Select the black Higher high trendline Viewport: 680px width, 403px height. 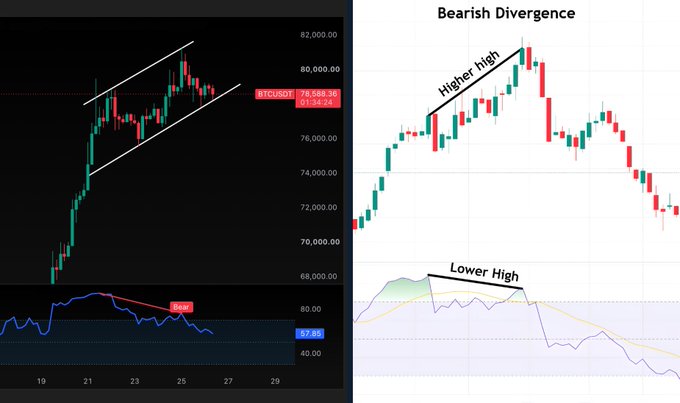point(474,82)
